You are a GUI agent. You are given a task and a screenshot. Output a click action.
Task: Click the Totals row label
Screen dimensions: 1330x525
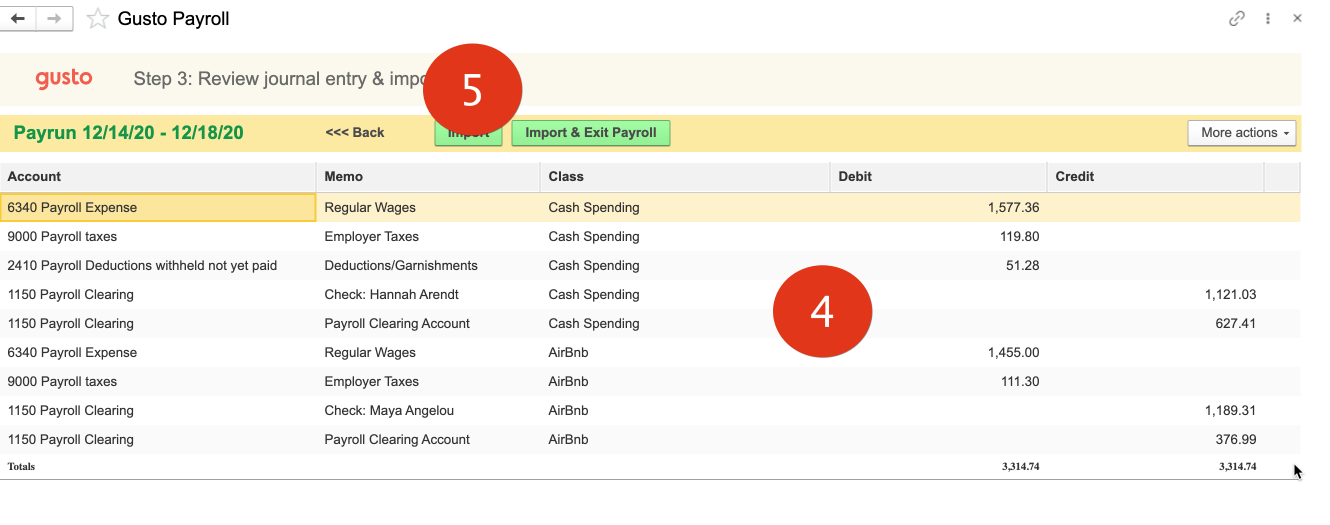[21, 466]
